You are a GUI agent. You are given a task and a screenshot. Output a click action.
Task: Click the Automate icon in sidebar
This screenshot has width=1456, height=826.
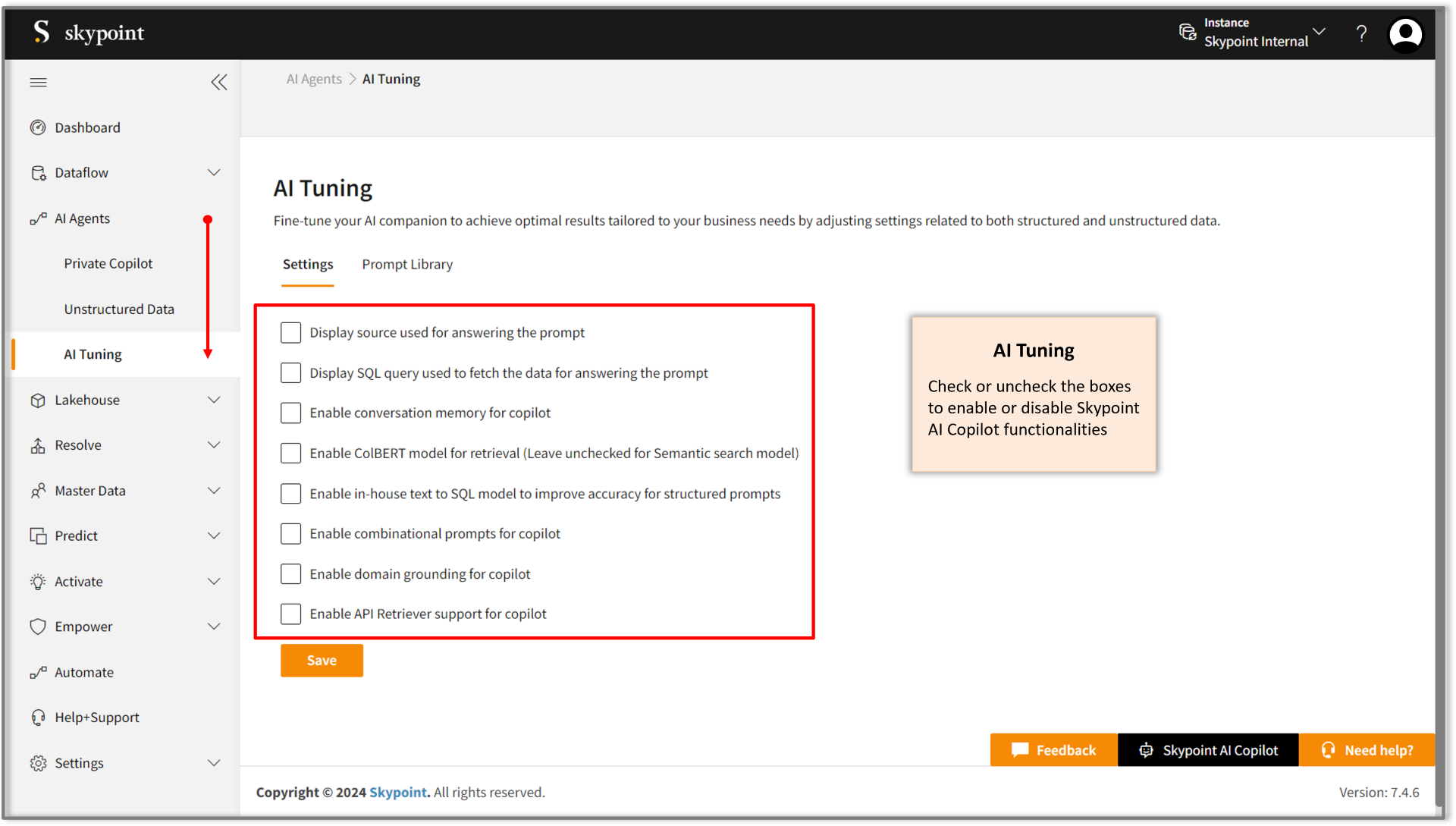(x=38, y=673)
